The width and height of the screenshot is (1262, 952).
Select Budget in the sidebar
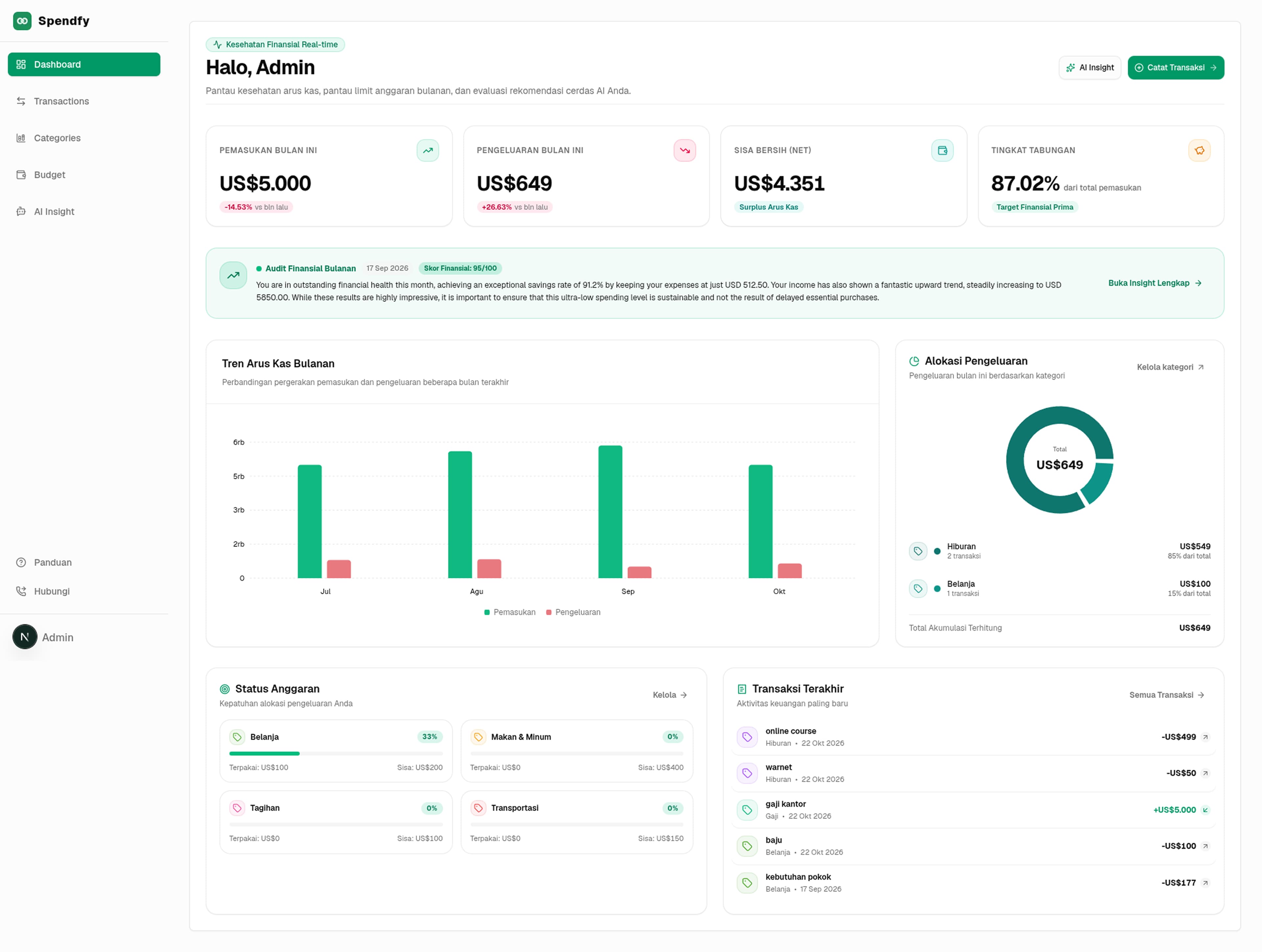84,174
